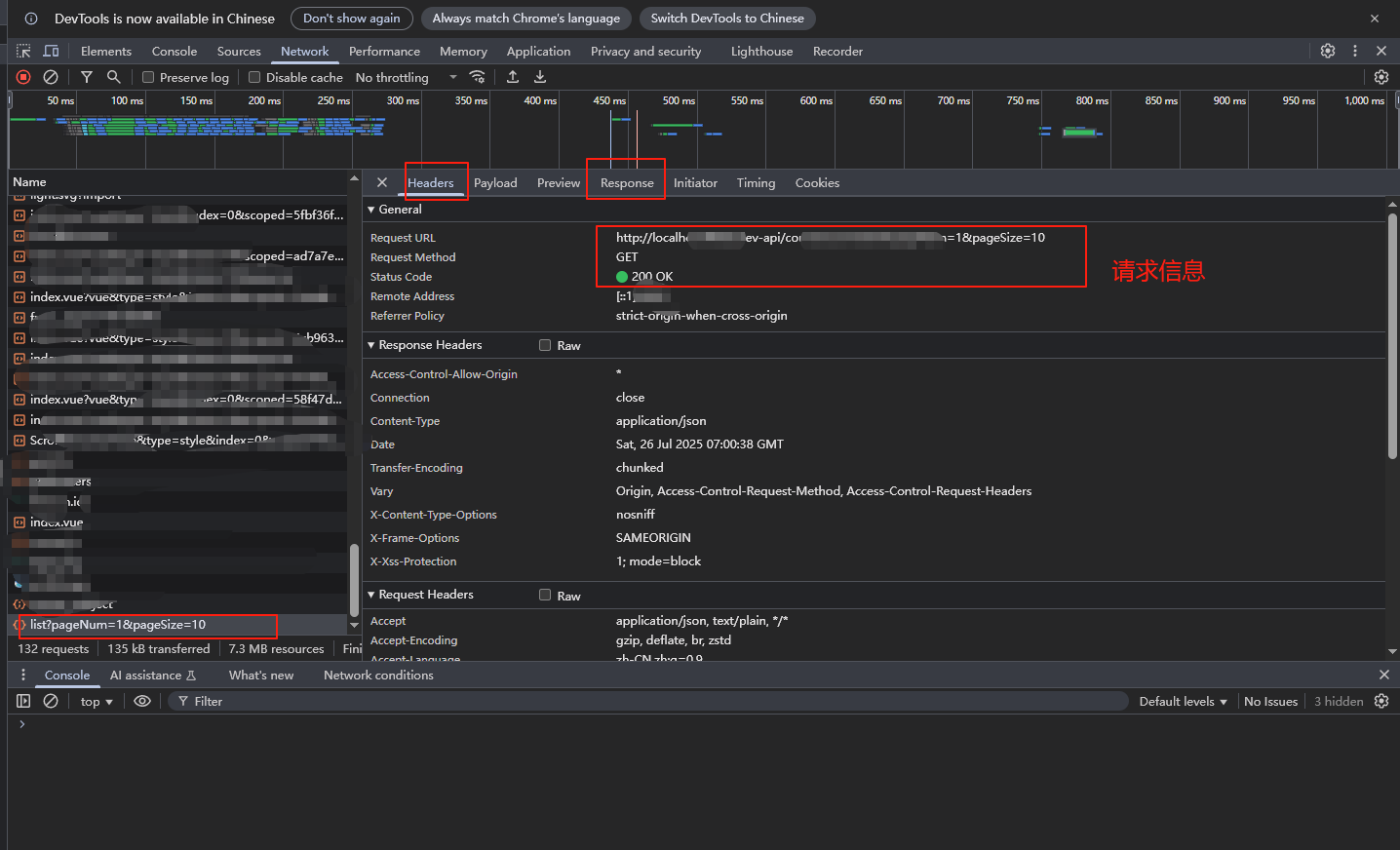The image size is (1400, 850).
Task: Open the Recorder panel
Action: pos(837,51)
